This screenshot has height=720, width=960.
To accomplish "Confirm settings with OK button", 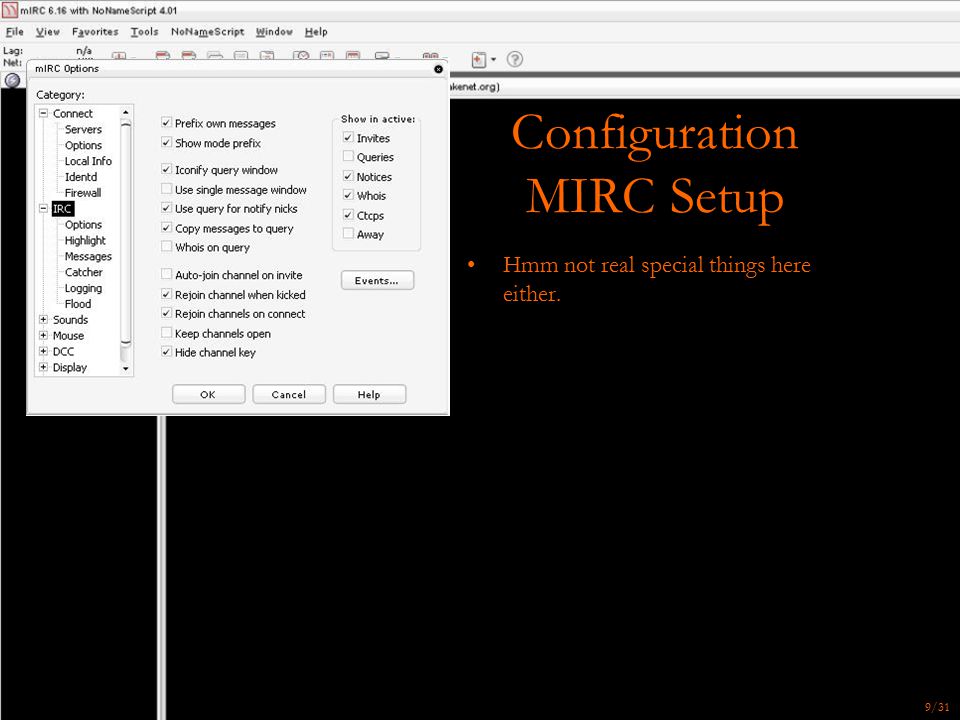I will tap(208, 394).
